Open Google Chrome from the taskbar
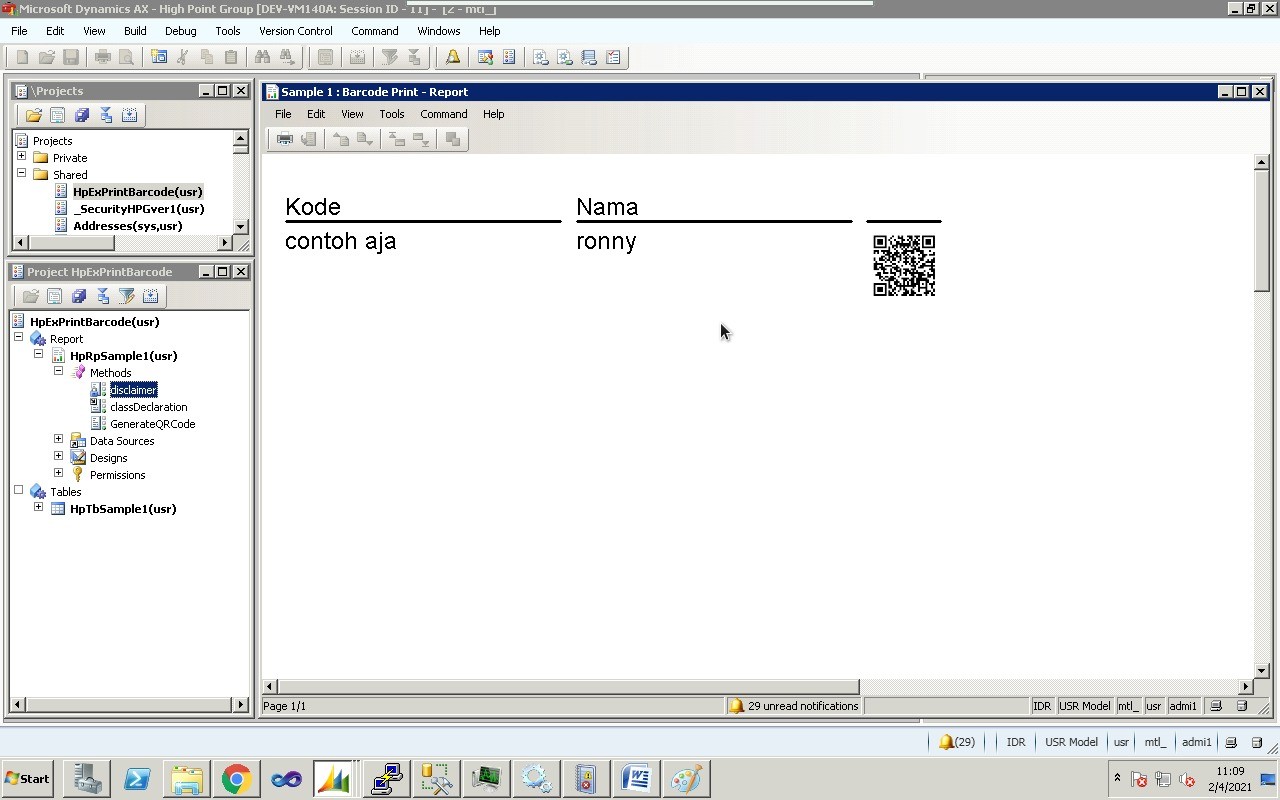This screenshot has height=800, width=1280. click(237, 779)
